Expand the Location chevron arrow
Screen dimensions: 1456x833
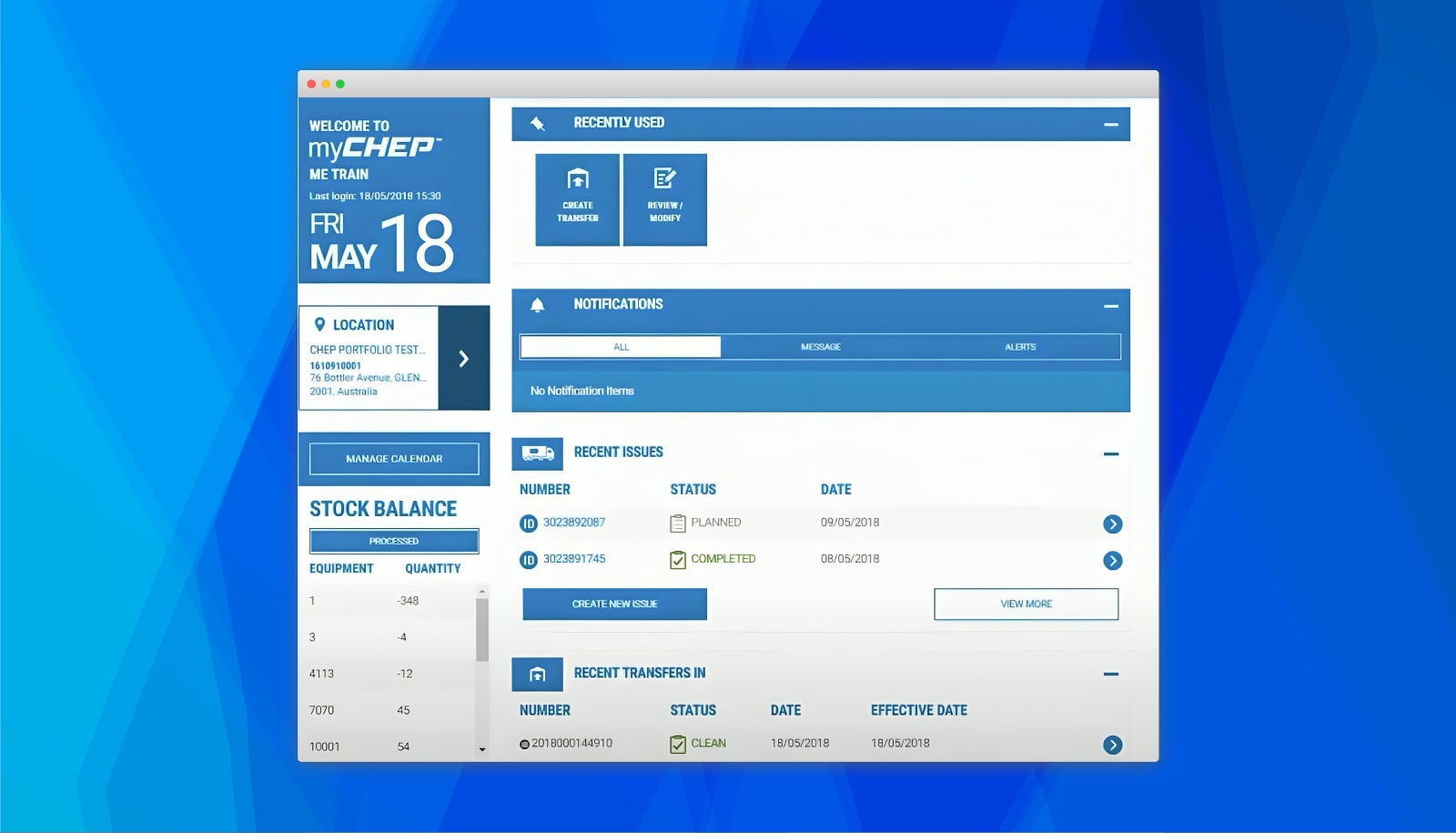[464, 358]
